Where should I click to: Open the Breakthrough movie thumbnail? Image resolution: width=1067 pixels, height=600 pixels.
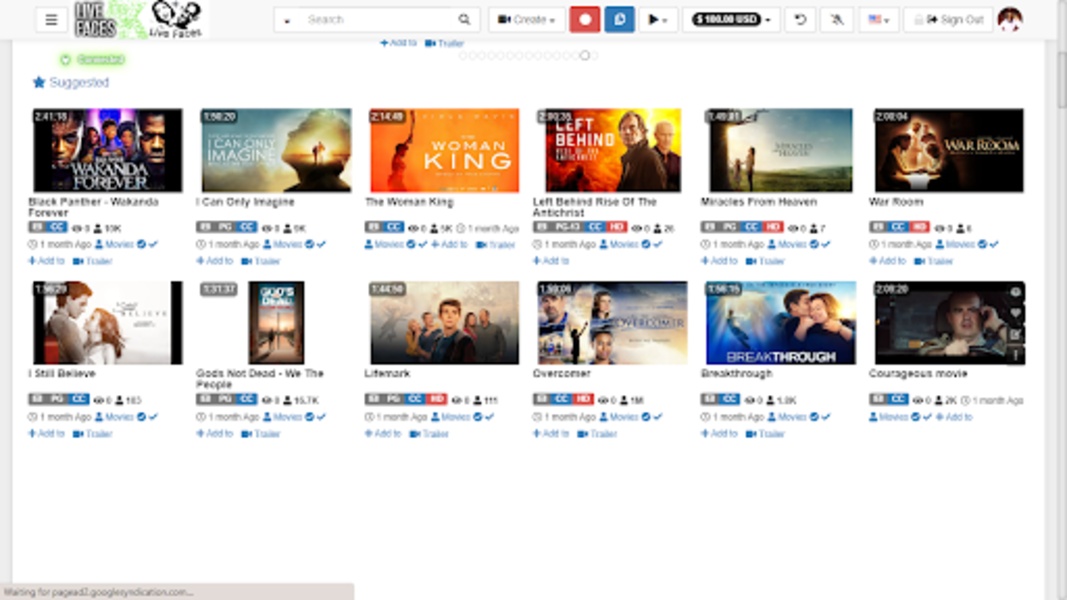click(781, 323)
